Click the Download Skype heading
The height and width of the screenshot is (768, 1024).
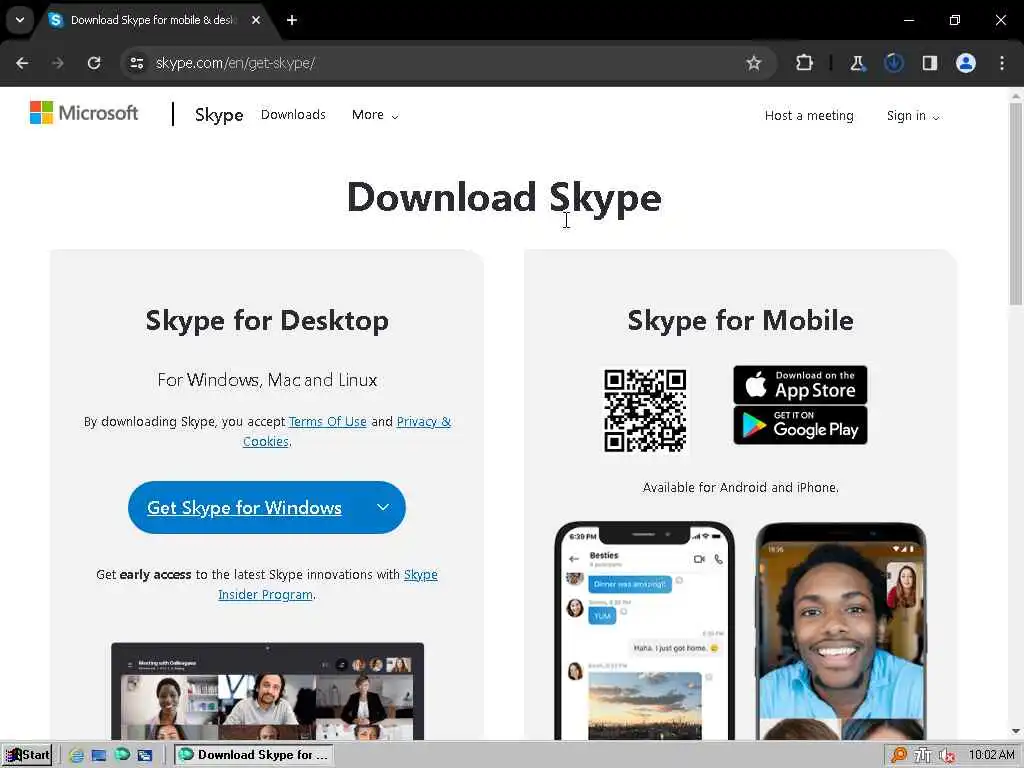(x=504, y=198)
